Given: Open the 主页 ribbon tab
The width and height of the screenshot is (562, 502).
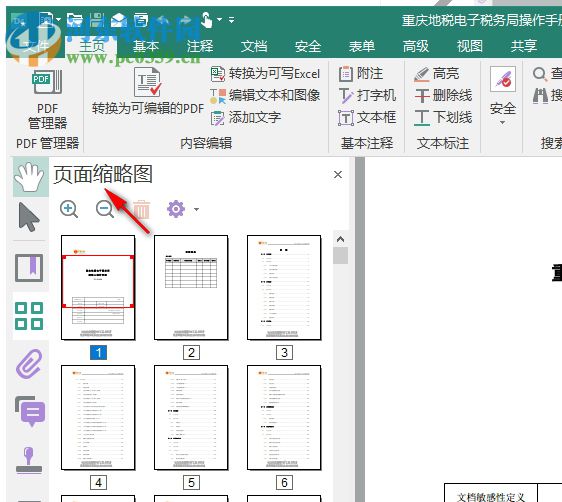Looking at the screenshot, I should point(91,46).
